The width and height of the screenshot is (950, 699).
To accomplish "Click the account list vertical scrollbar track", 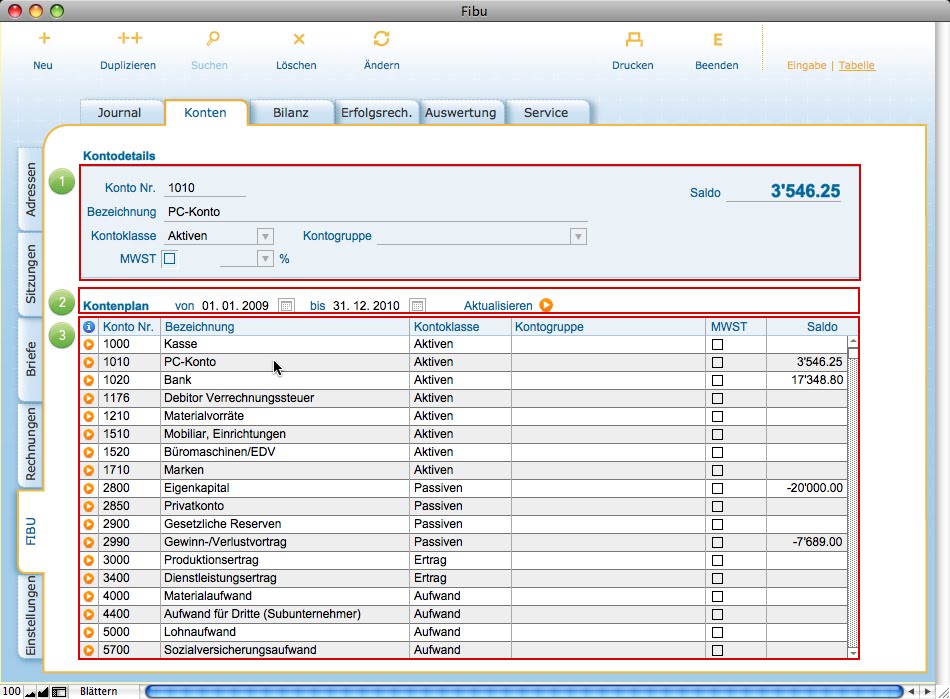I will tap(853, 503).
